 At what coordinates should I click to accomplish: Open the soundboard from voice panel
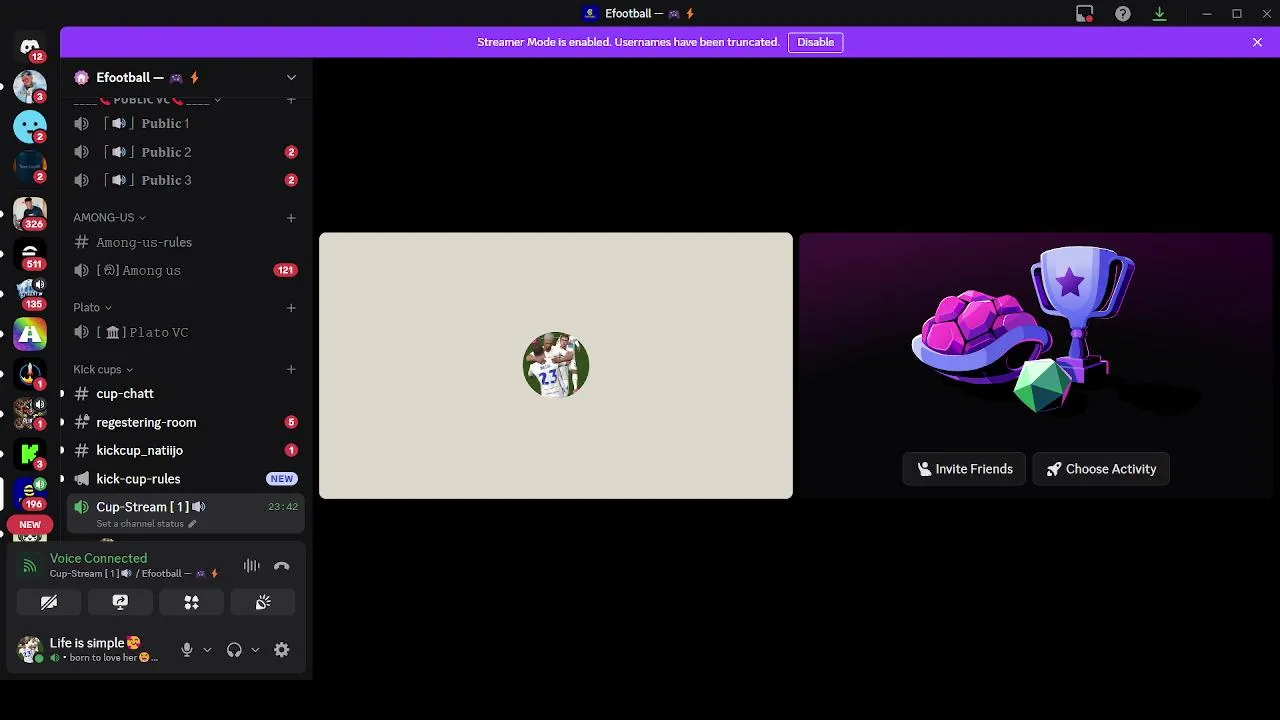click(263, 602)
